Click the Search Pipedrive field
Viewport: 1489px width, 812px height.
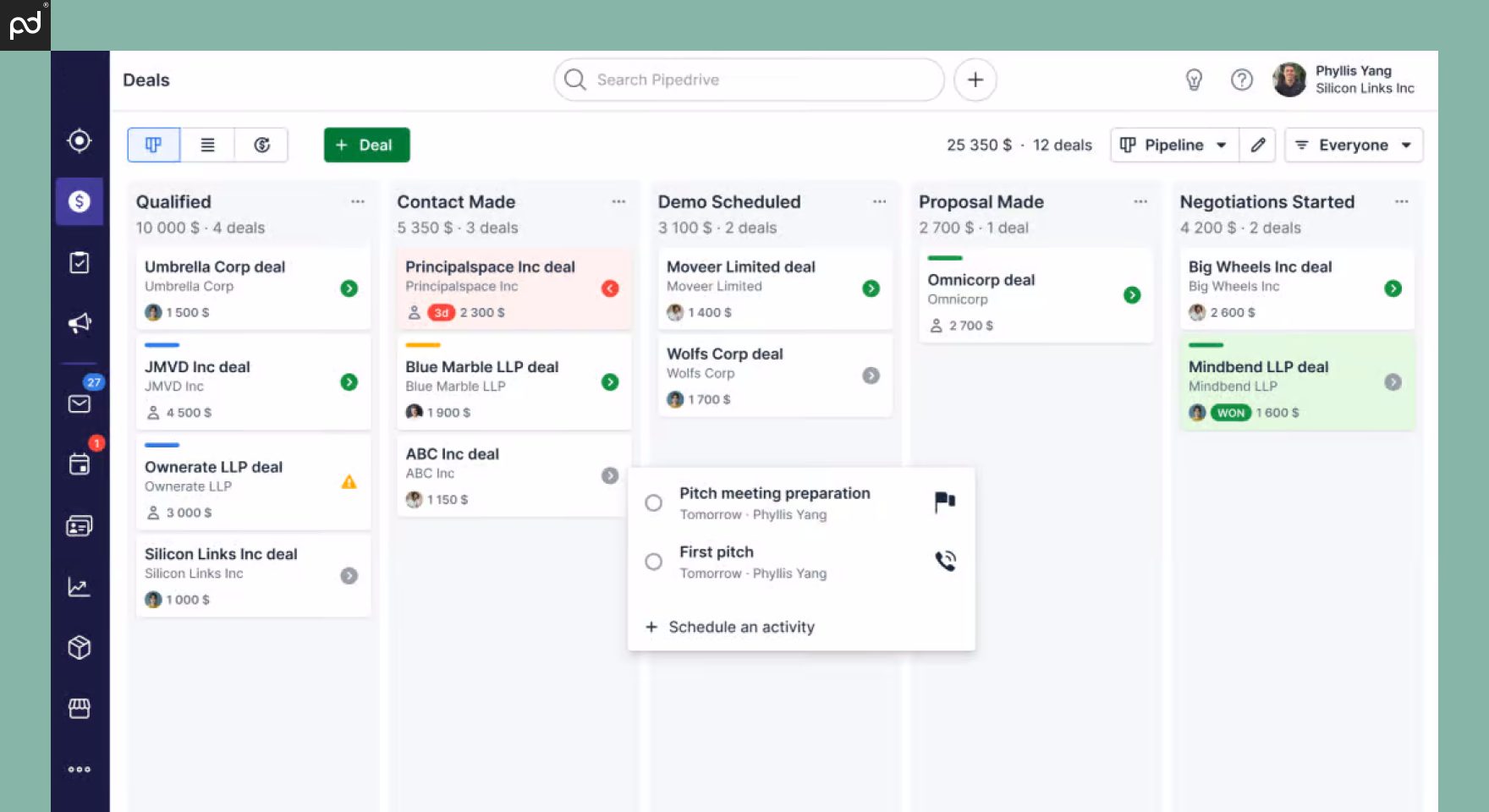(x=748, y=80)
